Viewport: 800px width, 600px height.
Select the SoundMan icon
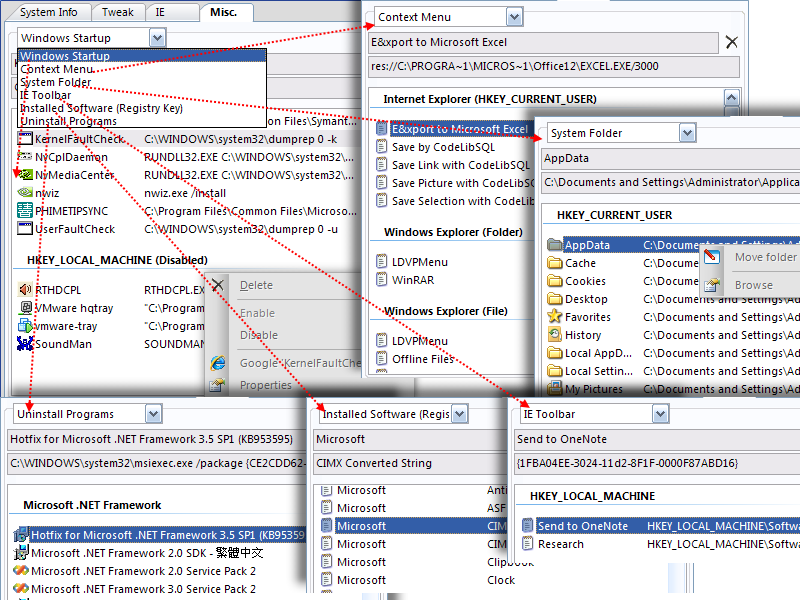click(x=25, y=343)
